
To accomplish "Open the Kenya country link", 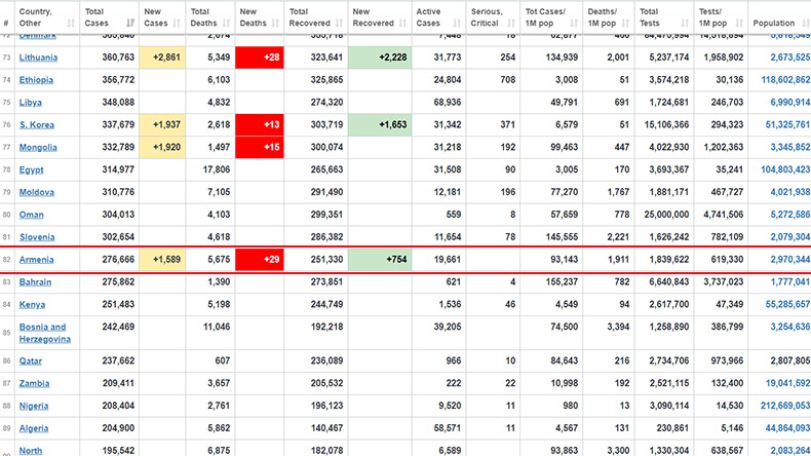I will [x=32, y=305].
